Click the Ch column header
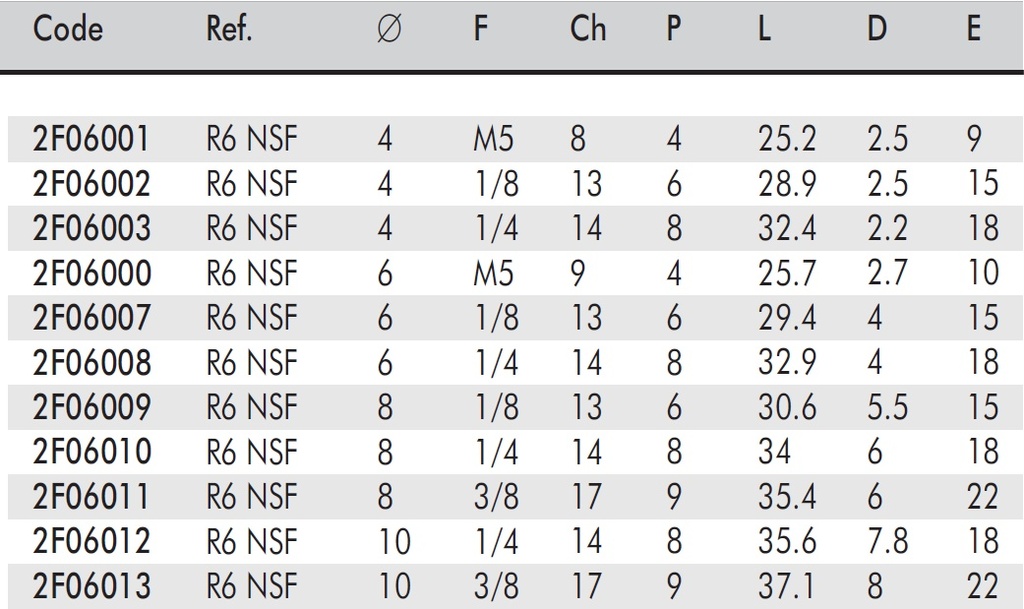This screenshot has width=1024, height=609. coord(588,29)
